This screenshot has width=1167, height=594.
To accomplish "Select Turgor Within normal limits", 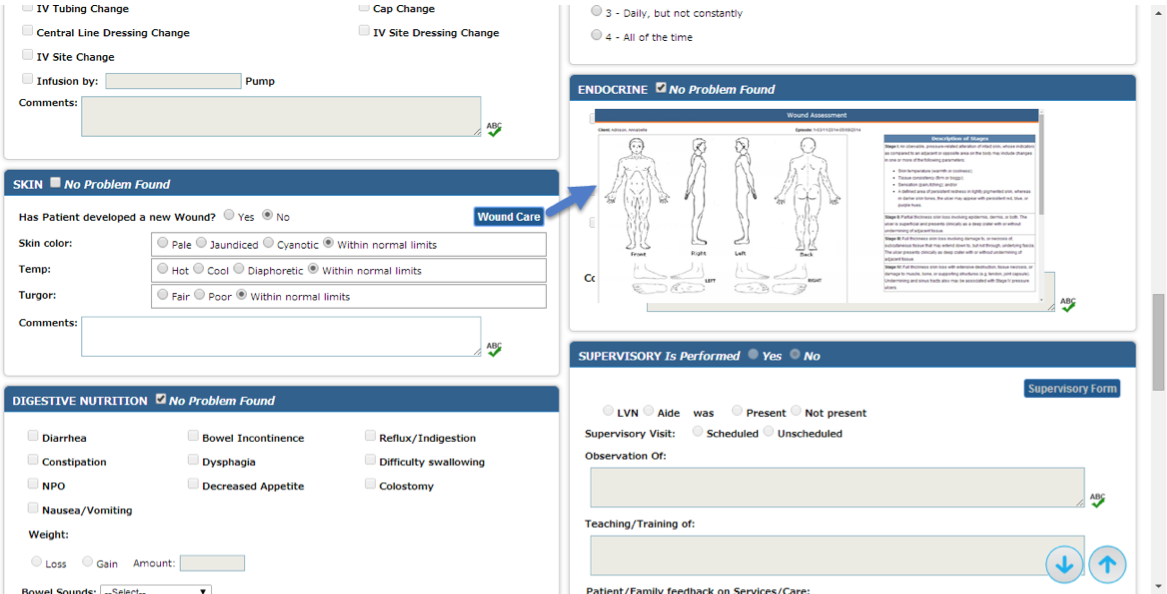I will coord(241,296).
